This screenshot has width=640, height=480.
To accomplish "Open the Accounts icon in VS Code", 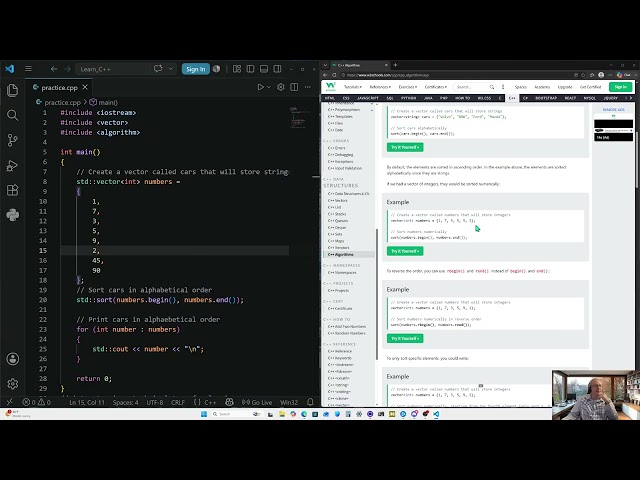I will point(13,359).
